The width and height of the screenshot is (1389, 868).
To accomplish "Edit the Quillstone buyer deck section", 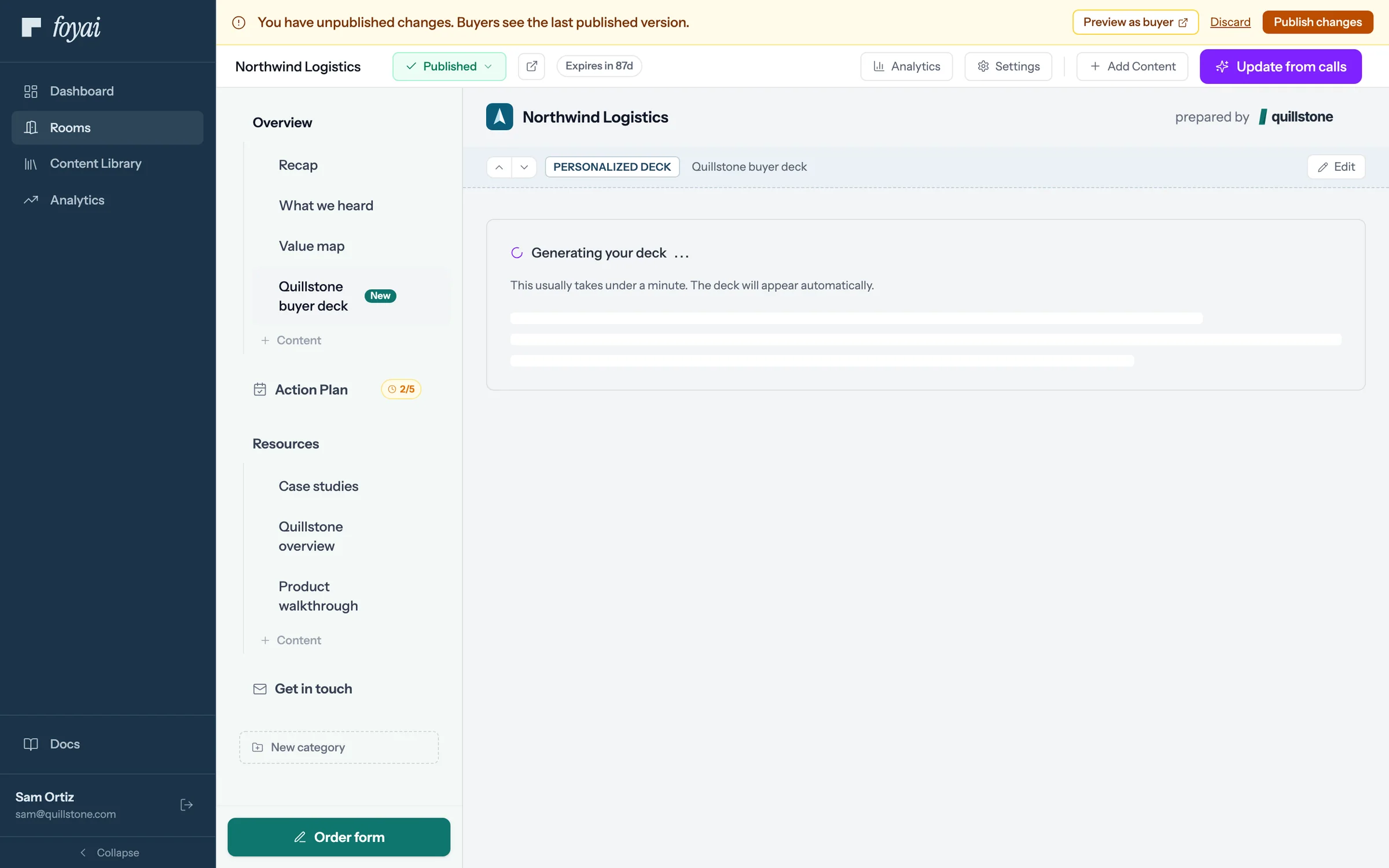I will tap(1336, 167).
